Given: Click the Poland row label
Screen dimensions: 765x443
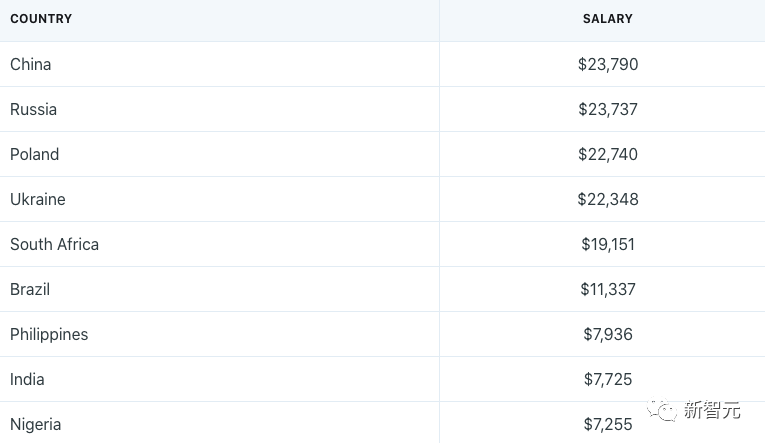Looking at the screenshot, I should click(x=35, y=154).
